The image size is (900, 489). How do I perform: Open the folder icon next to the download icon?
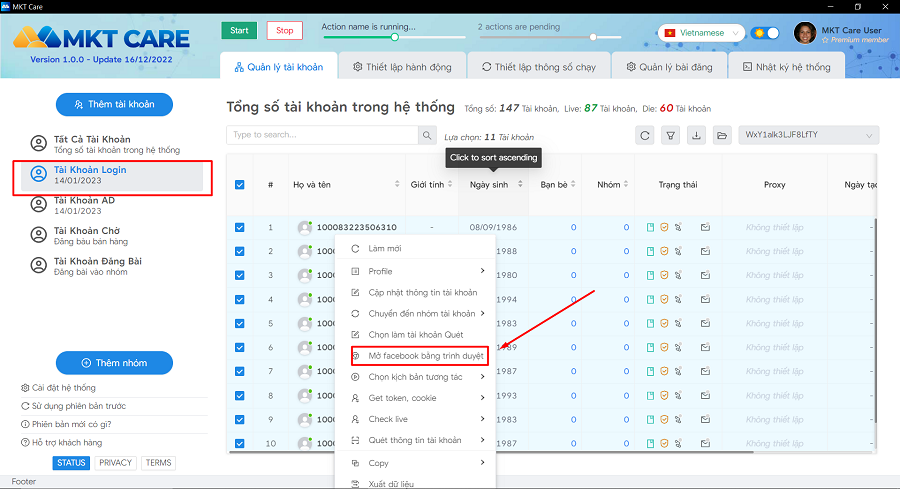722,135
